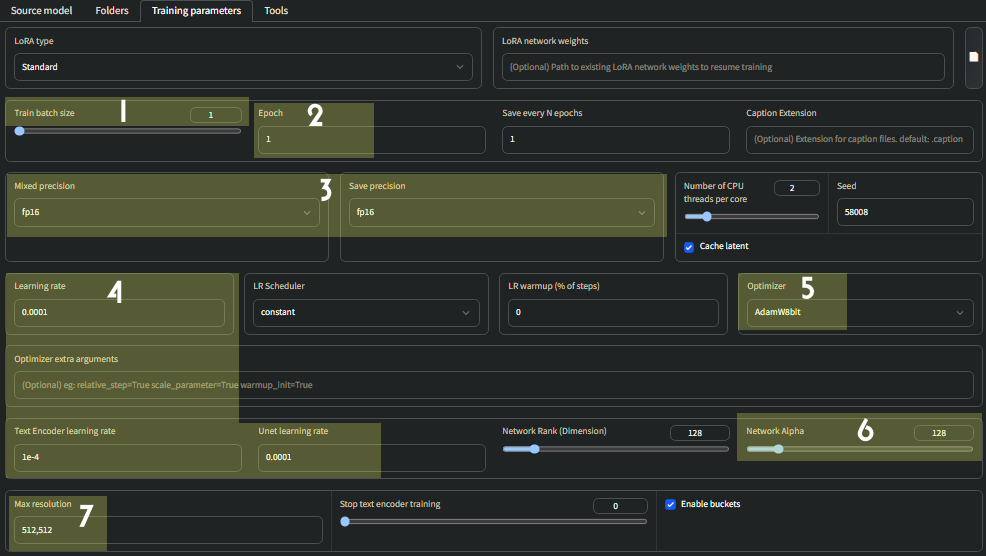986x556 pixels.
Task: Focus the Optimizer extra arguments field
Action: [x=494, y=385]
